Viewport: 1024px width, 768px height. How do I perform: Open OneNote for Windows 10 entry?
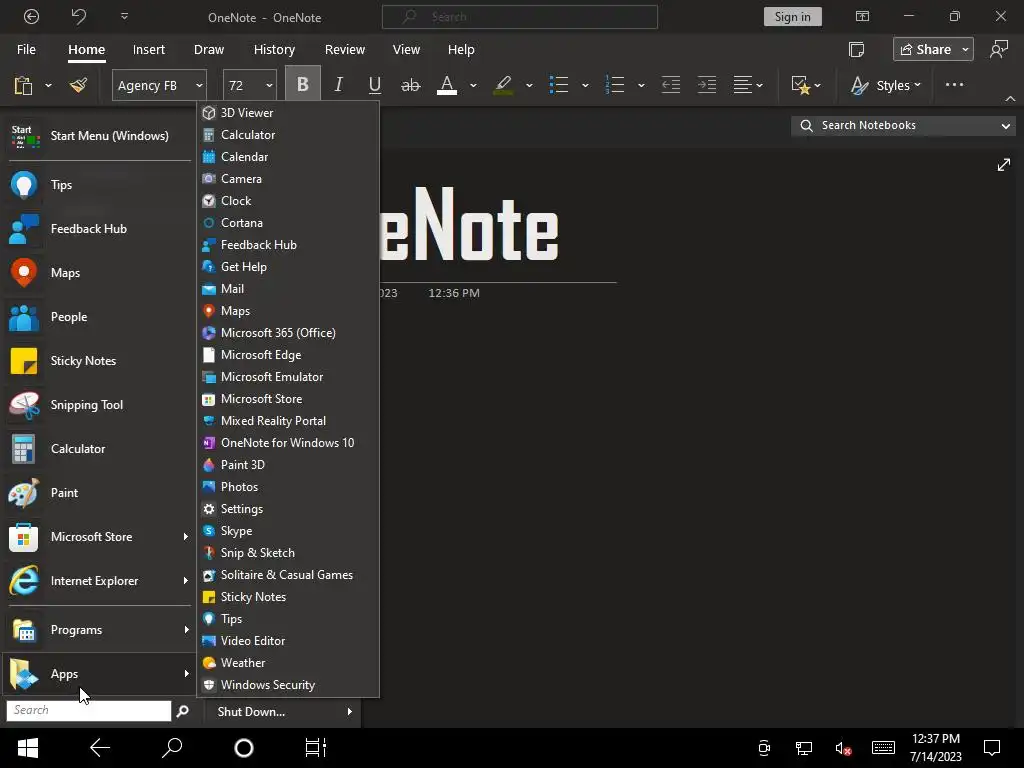(288, 443)
